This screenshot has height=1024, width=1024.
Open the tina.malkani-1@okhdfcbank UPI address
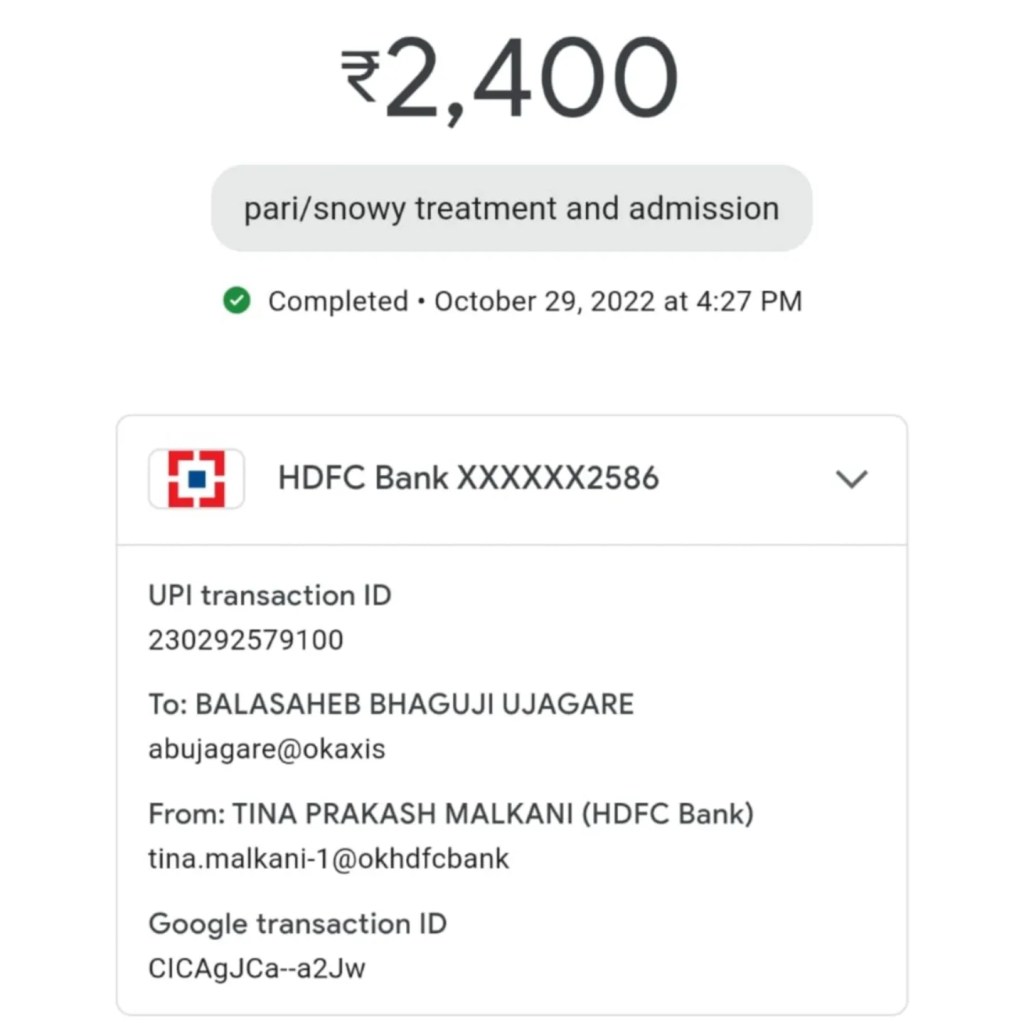tap(328, 858)
